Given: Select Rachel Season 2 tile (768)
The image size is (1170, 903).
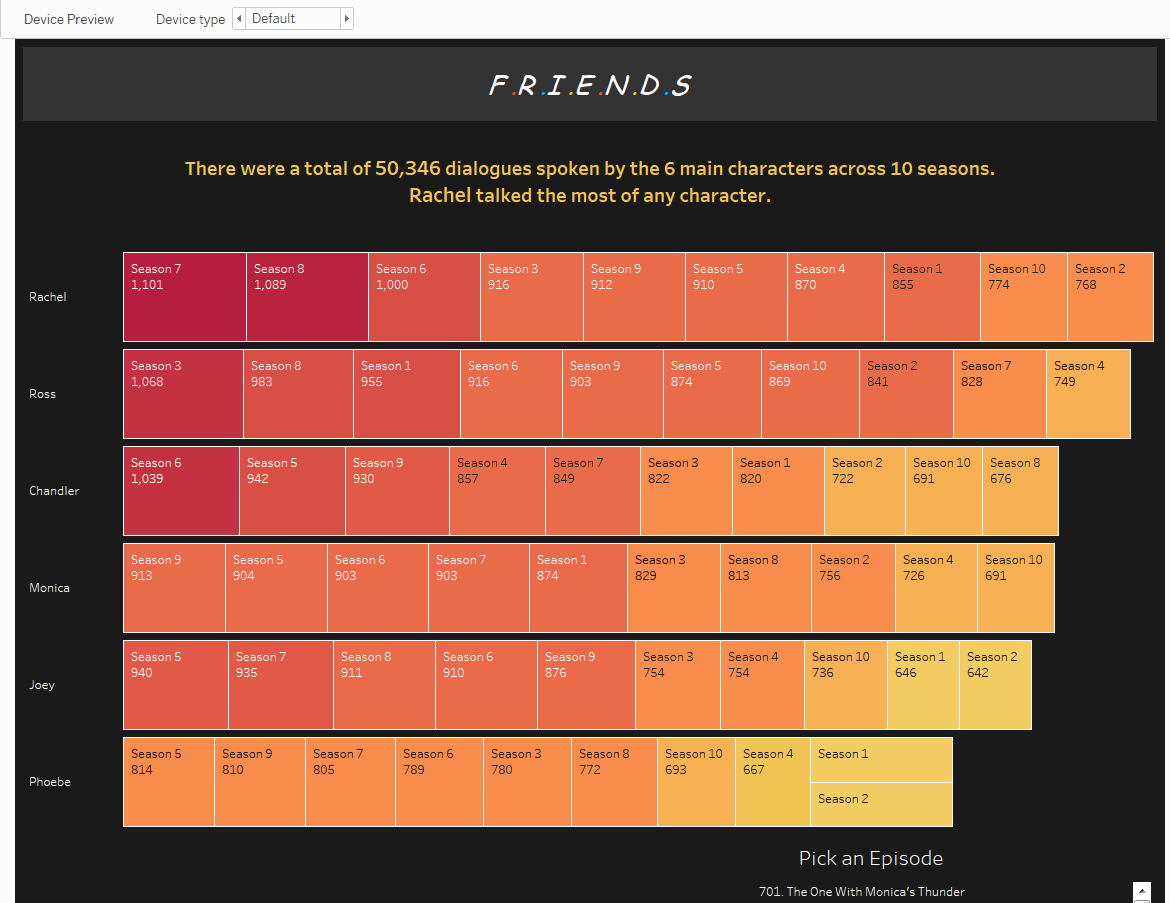Looking at the screenshot, I should 1111,297.
